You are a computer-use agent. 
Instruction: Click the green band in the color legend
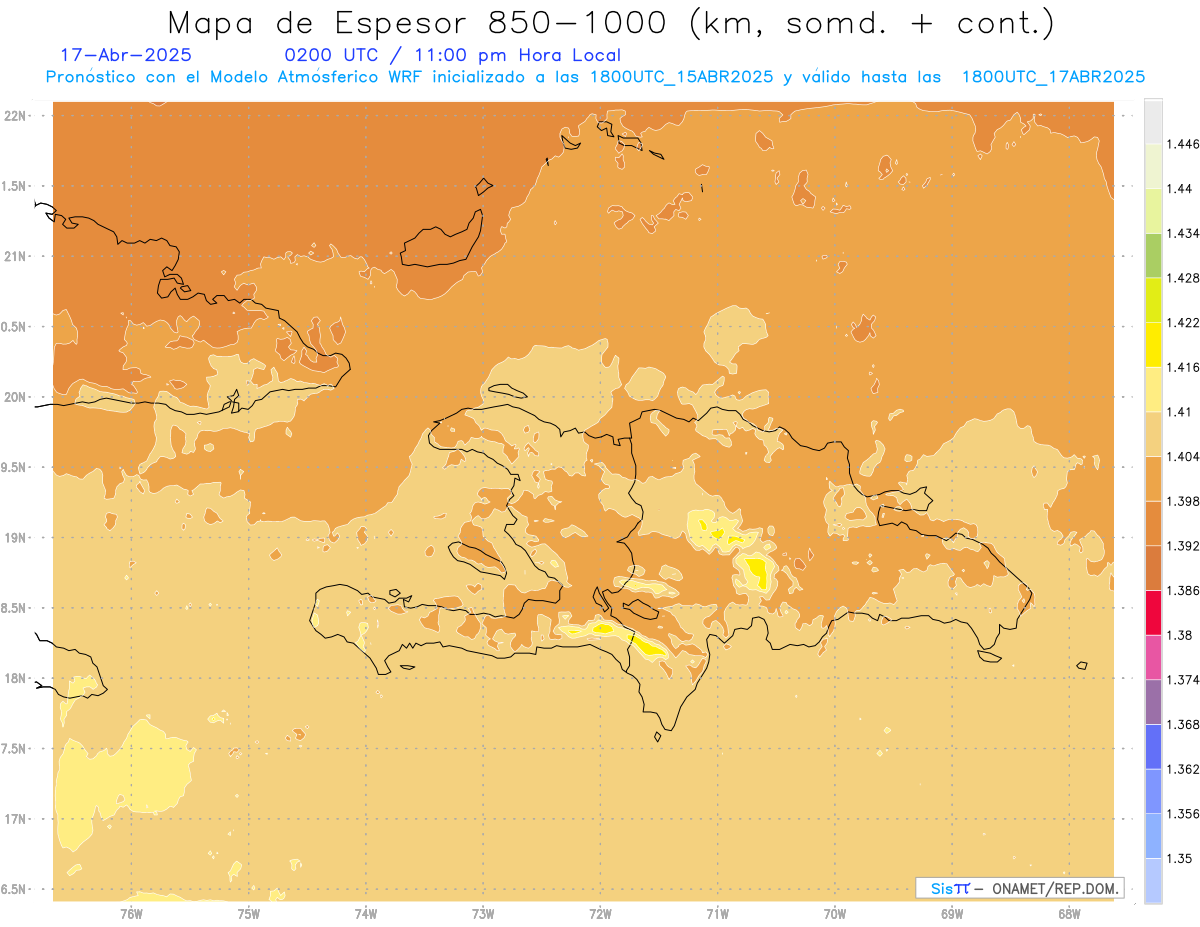(x=1153, y=255)
